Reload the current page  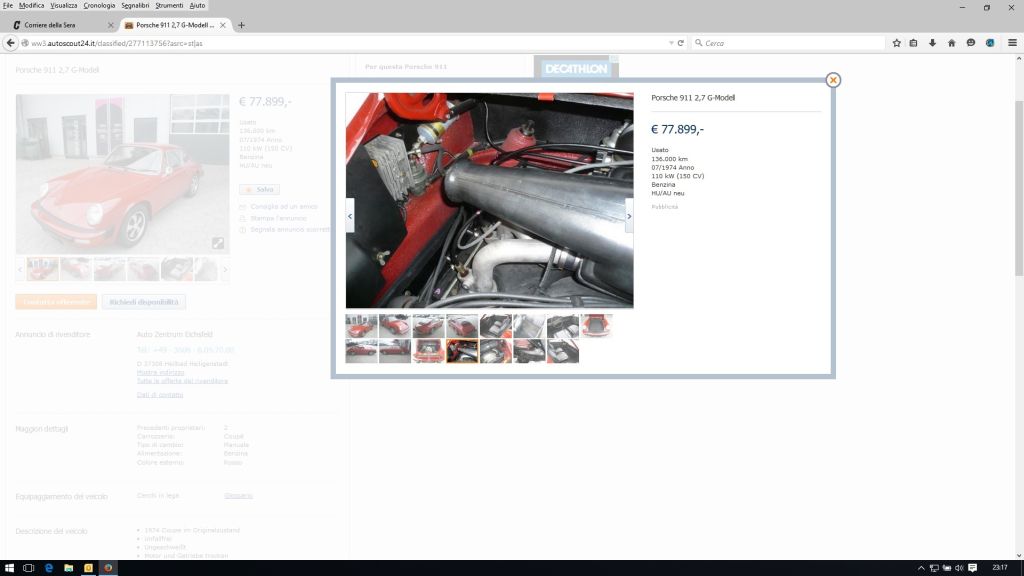tap(680, 43)
